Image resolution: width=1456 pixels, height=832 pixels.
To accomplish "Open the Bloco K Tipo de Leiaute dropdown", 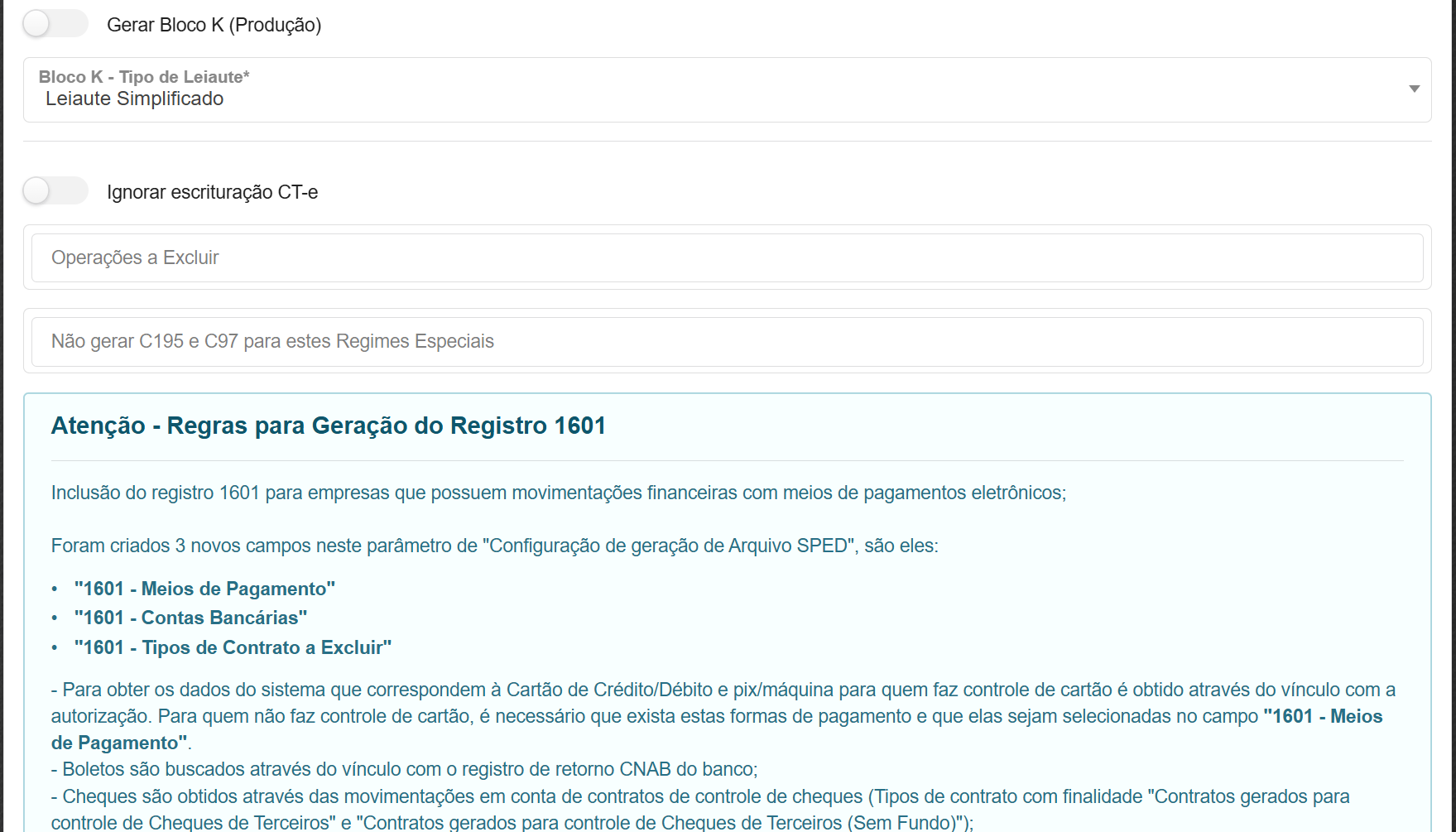I will [726, 89].
